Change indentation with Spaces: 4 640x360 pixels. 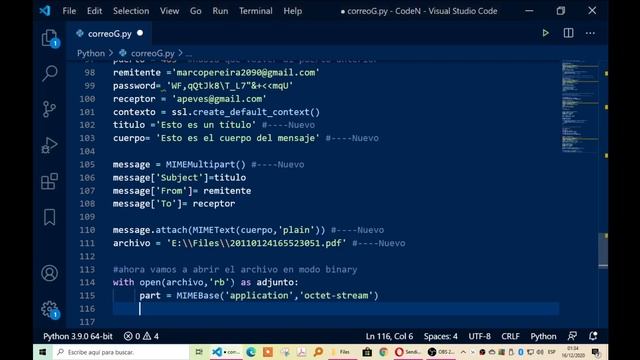(440, 336)
